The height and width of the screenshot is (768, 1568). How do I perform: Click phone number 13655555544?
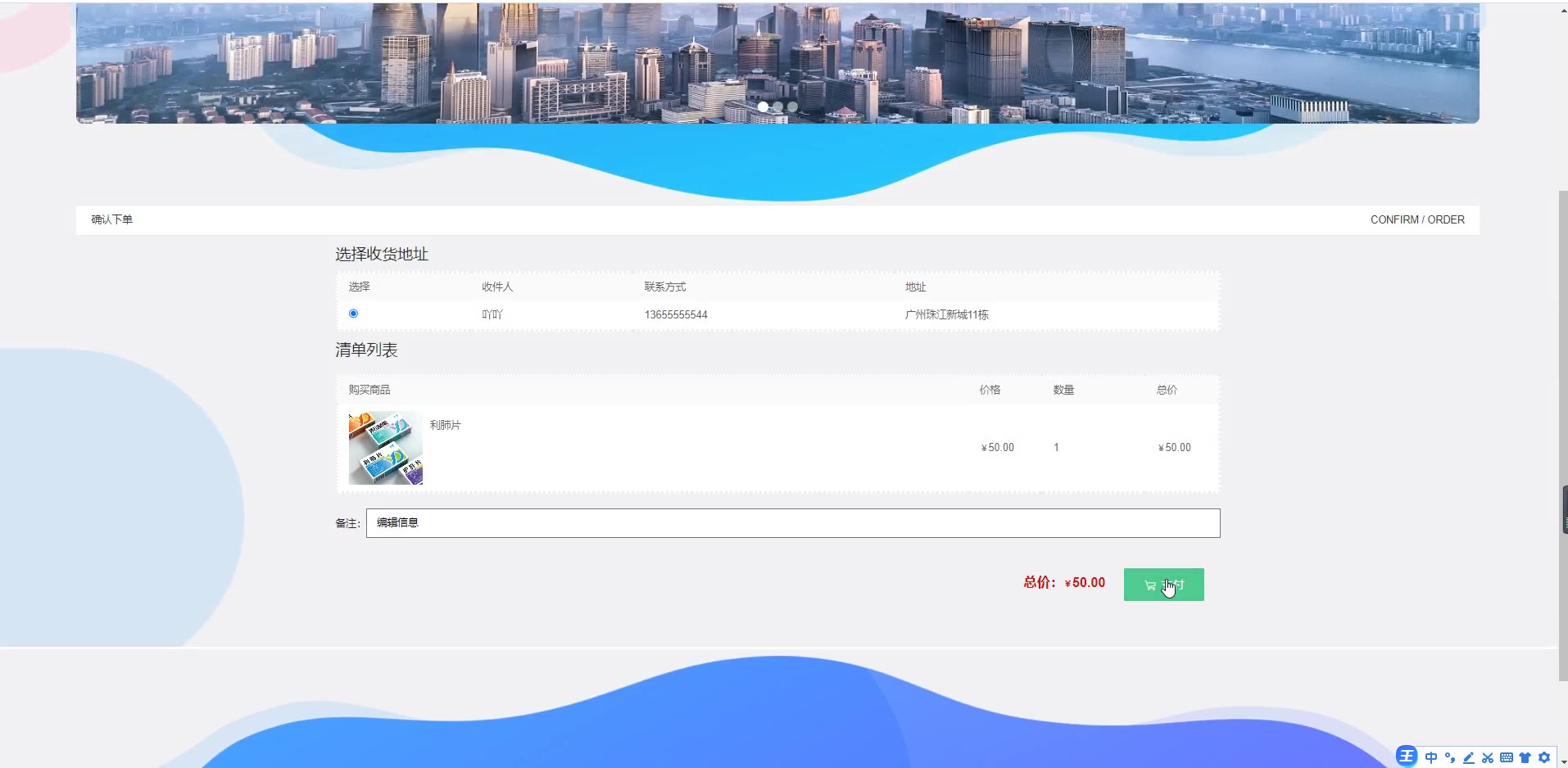tap(676, 314)
